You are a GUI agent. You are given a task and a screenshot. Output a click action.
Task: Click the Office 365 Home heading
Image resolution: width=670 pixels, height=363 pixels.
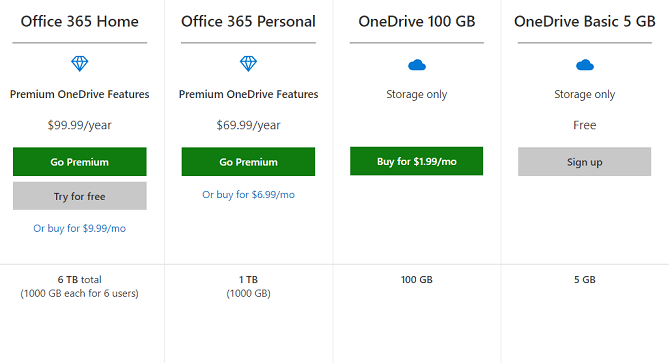tap(79, 21)
